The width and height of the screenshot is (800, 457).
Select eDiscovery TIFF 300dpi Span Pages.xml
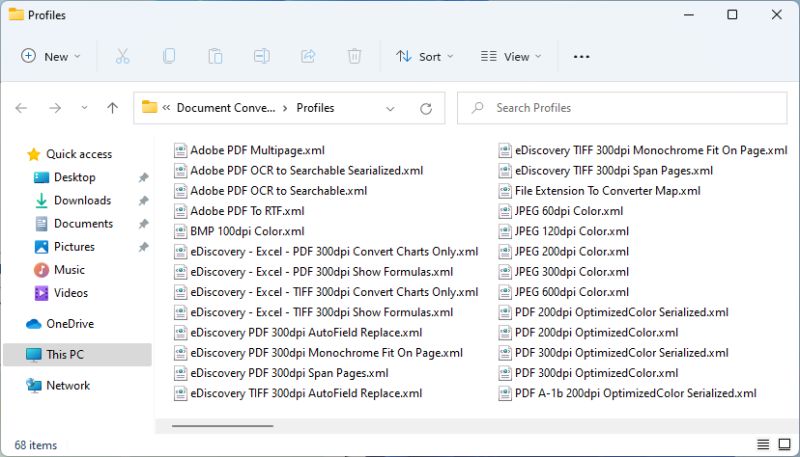[614, 170]
